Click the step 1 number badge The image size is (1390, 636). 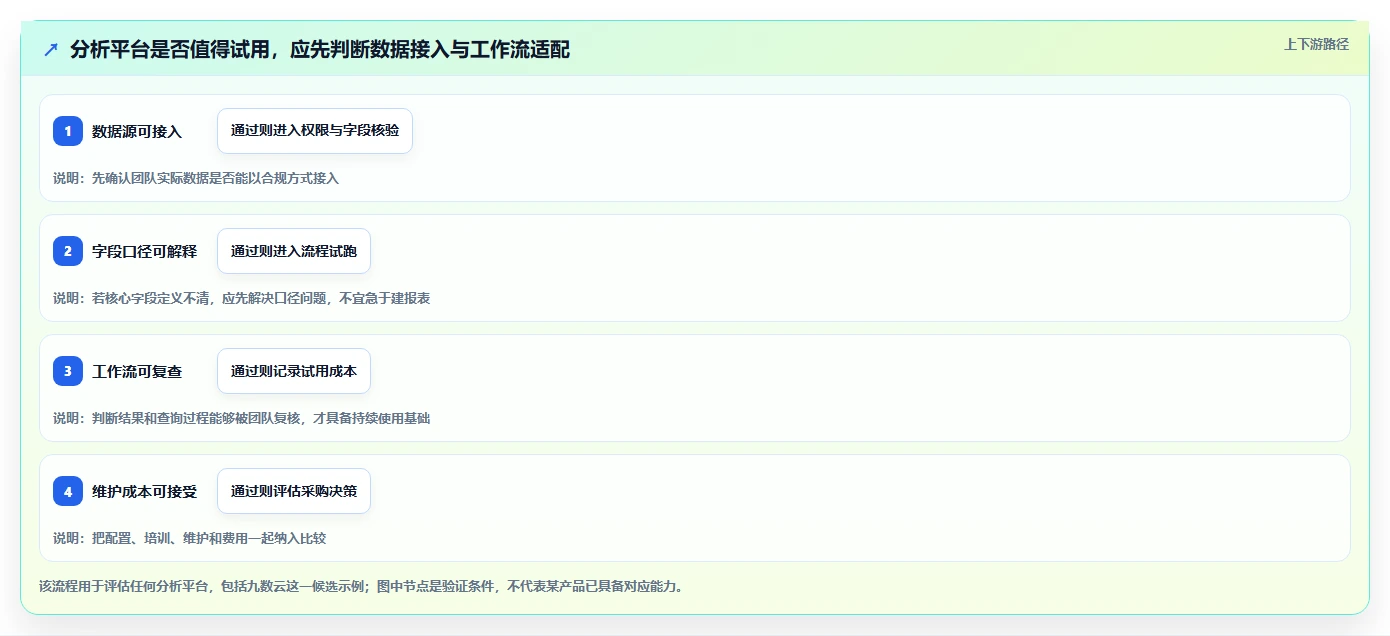click(68, 131)
